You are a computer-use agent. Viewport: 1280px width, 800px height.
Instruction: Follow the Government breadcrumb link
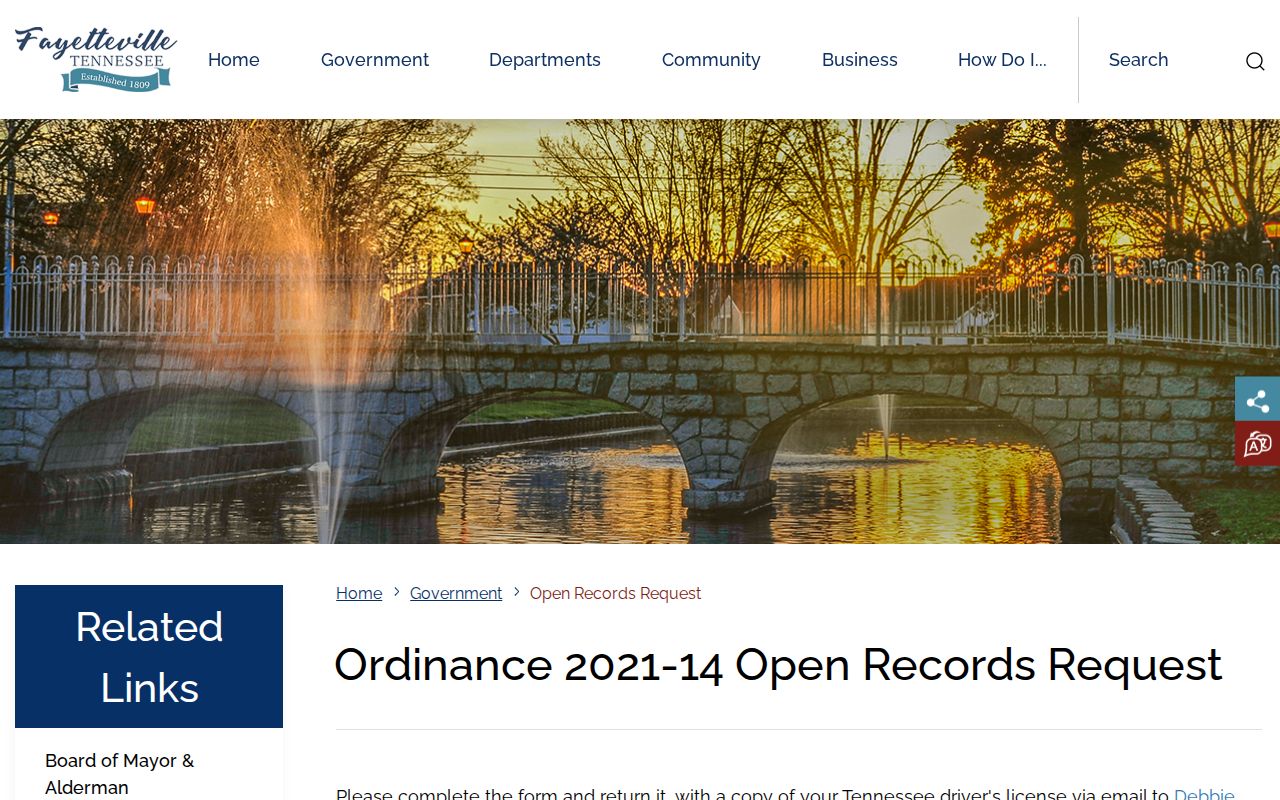[456, 593]
